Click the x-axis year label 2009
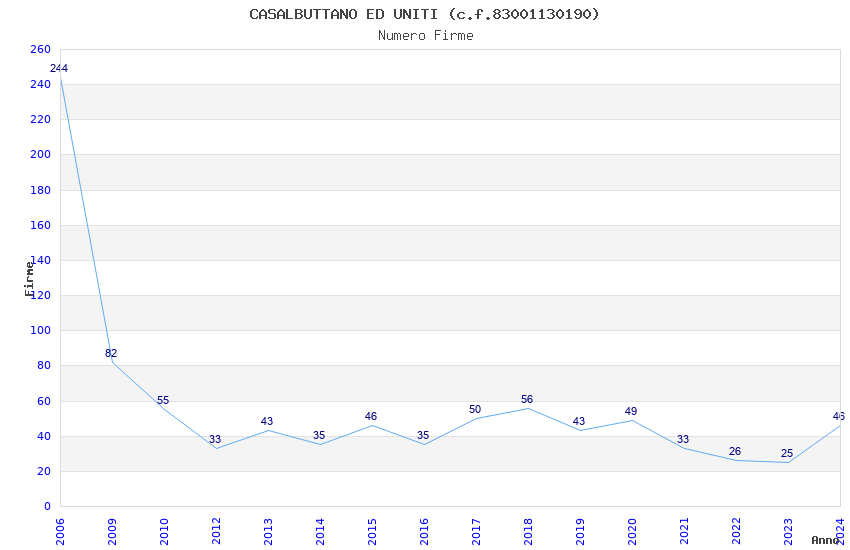Screen dimensions: 850x550 (x=112, y=532)
